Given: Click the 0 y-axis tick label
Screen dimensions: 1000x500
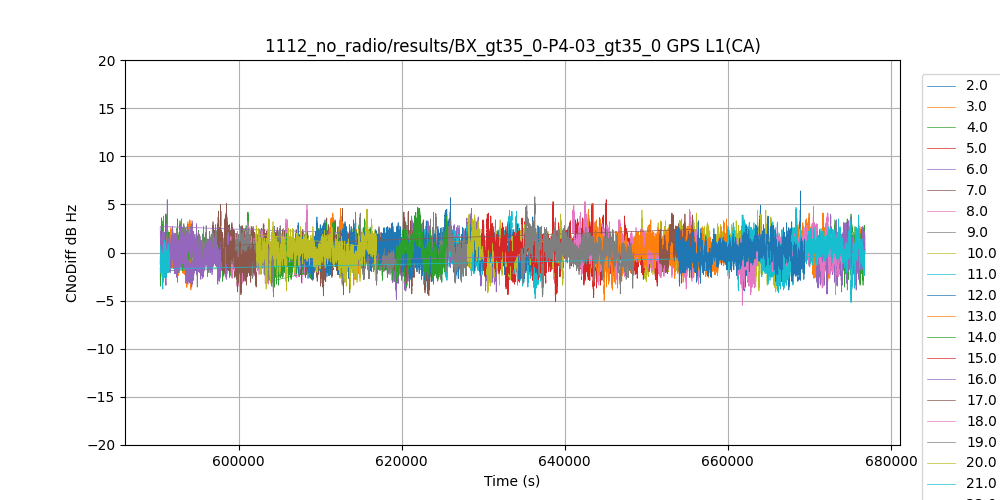Looking at the screenshot, I should click(111, 253).
